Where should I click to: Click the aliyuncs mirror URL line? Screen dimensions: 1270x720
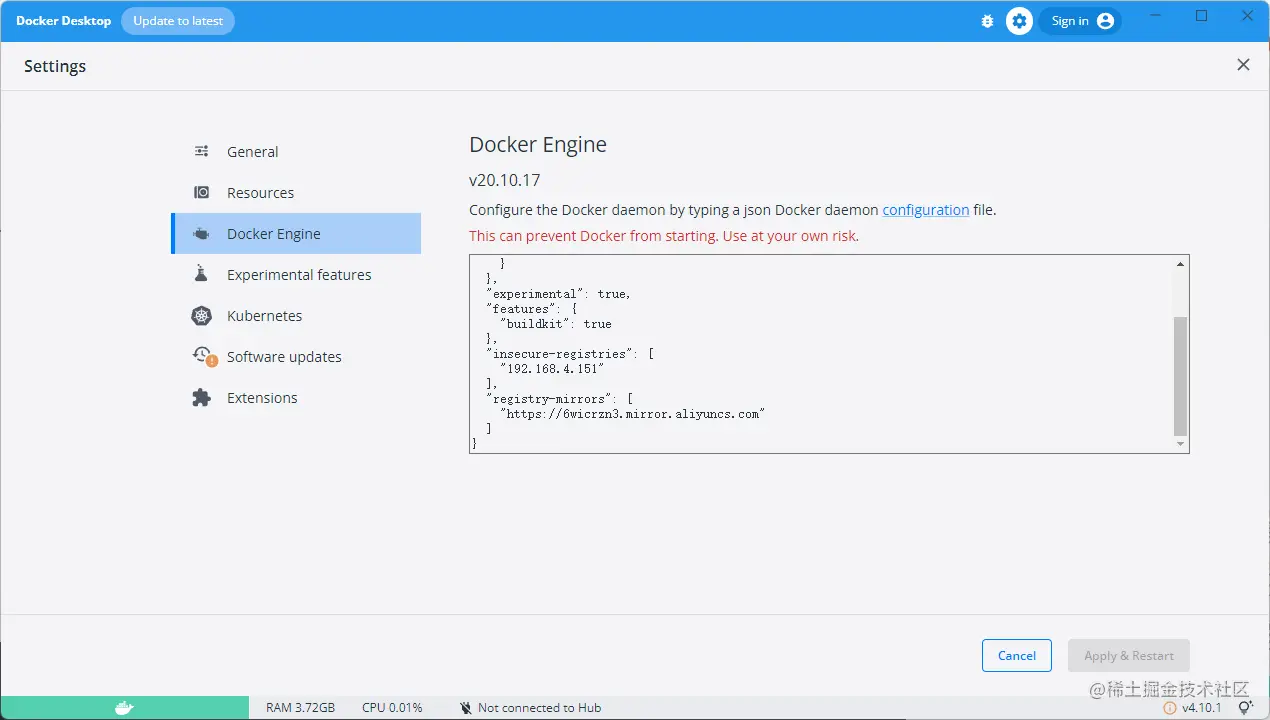click(632, 414)
